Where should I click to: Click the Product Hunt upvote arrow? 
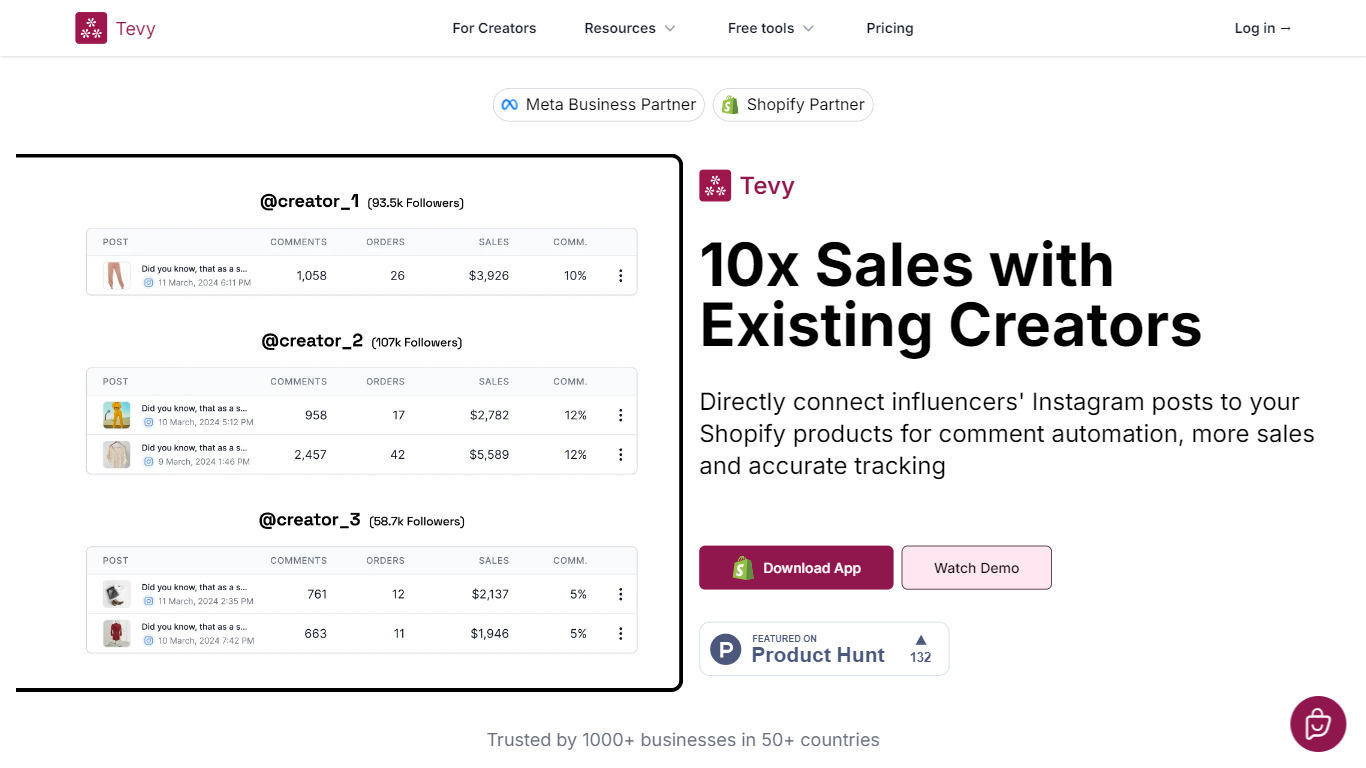coord(921,640)
